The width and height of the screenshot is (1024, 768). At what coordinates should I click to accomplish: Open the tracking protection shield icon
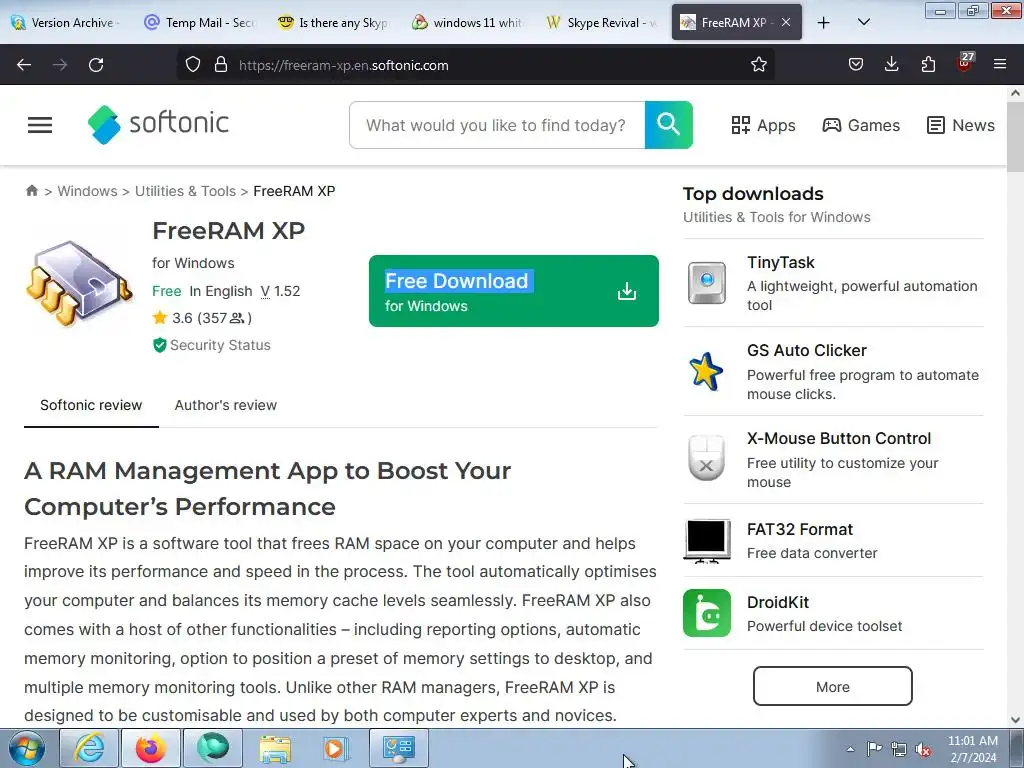point(193,65)
